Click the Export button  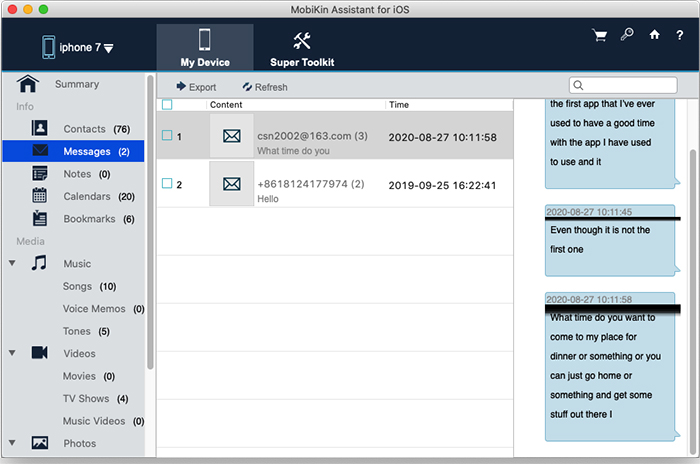point(196,87)
